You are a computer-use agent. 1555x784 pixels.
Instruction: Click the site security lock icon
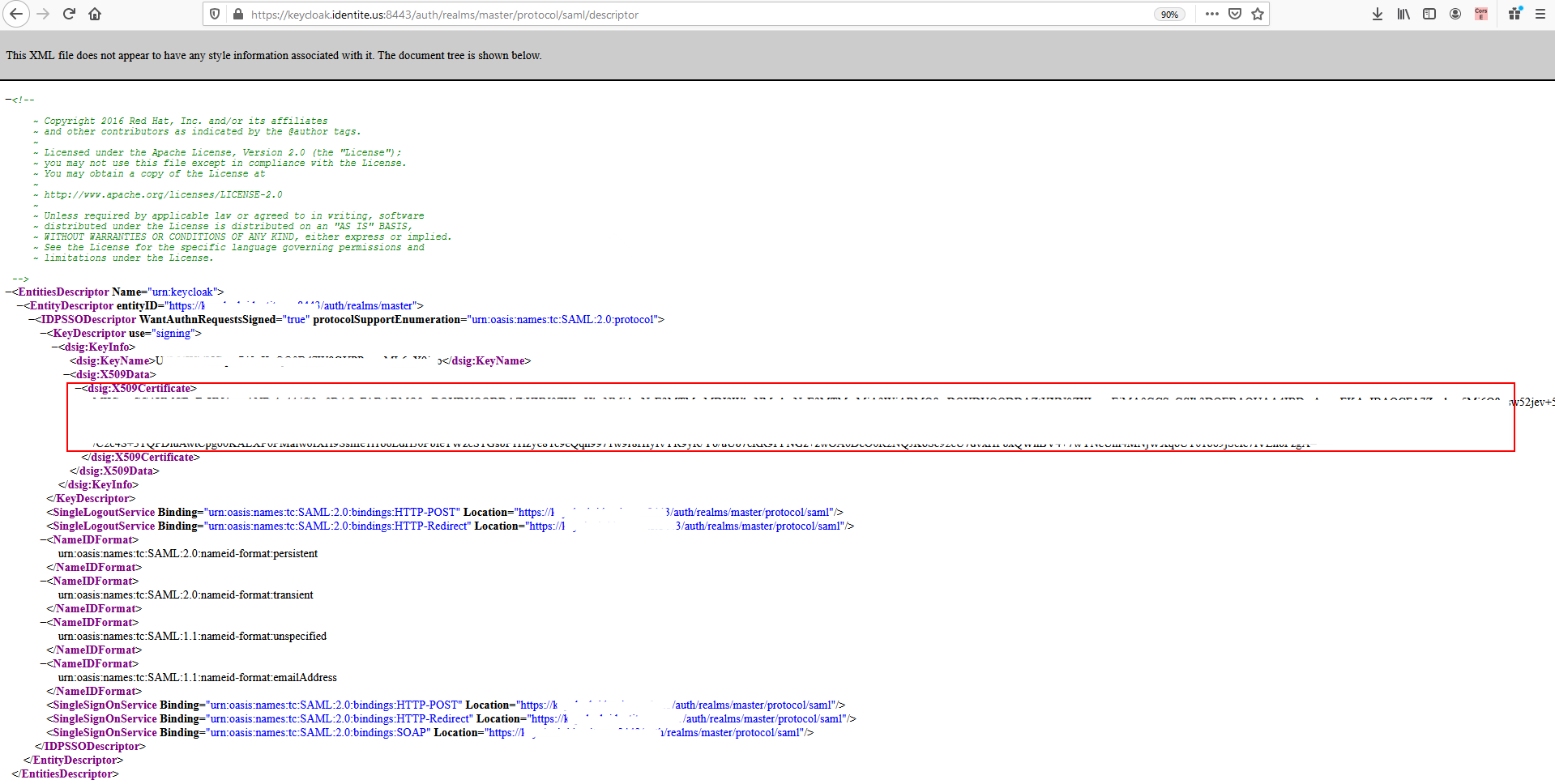tap(238, 15)
